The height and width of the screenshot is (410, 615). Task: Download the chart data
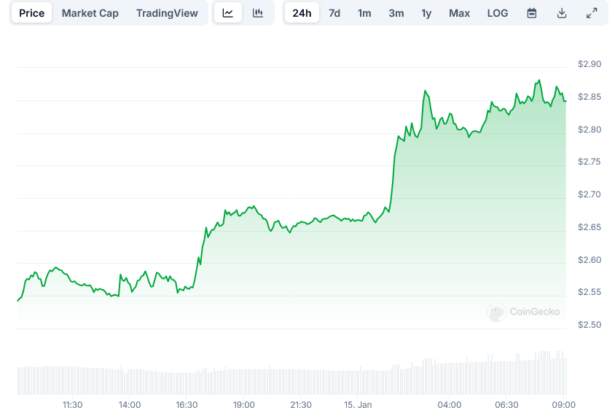(561, 13)
